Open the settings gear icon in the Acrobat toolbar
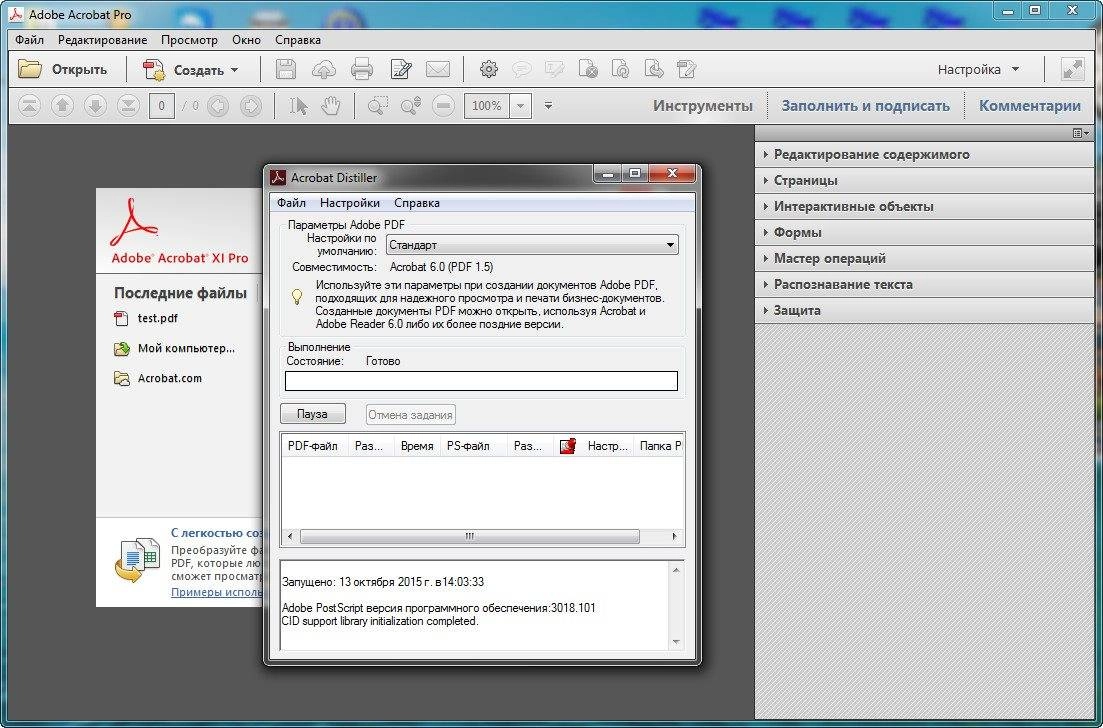This screenshot has height=728, width=1103. (x=489, y=69)
